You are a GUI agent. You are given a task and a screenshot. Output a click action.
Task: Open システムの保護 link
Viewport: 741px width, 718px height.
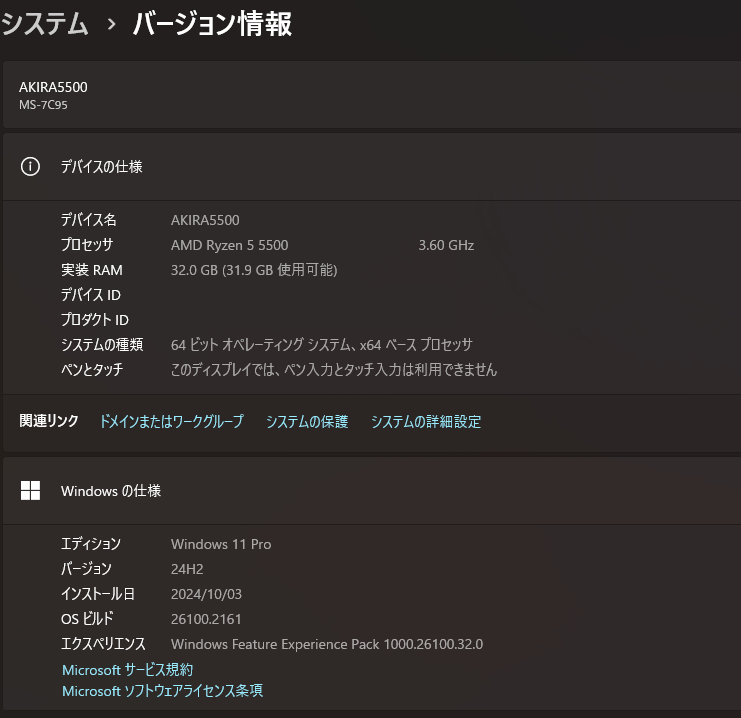[x=307, y=421]
